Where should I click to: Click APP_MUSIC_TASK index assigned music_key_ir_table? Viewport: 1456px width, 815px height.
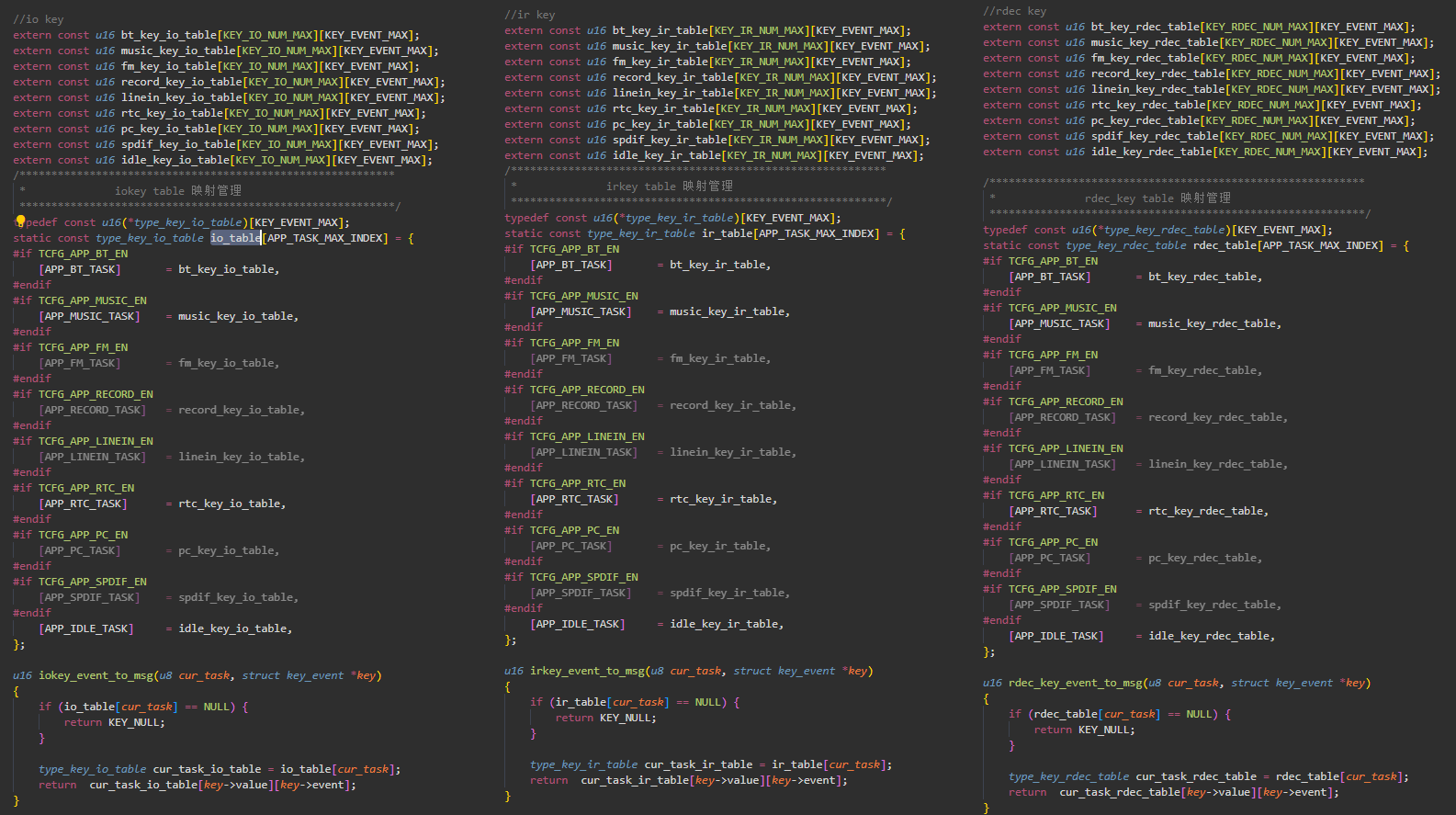(x=581, y=311)
